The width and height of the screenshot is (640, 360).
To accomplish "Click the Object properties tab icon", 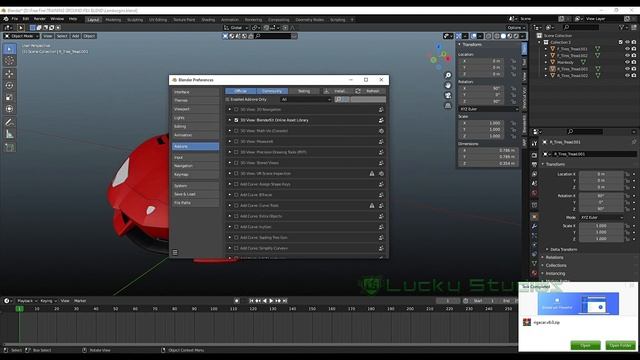I will (x=534, y=217).
